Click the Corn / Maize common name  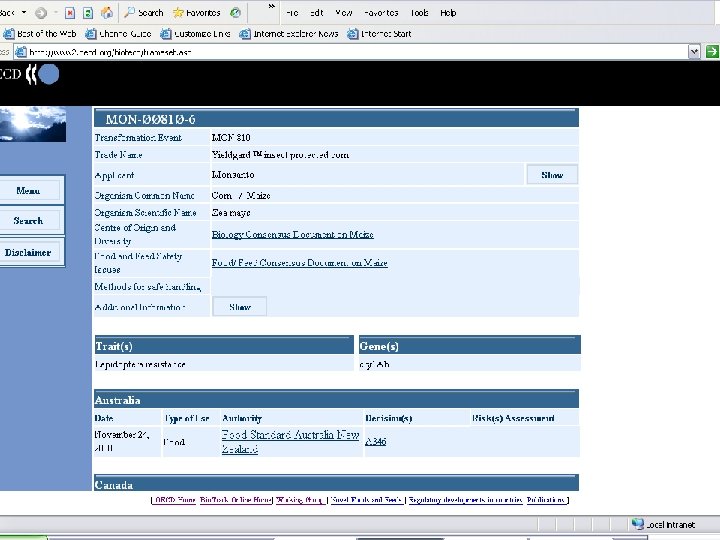[241, 196]
